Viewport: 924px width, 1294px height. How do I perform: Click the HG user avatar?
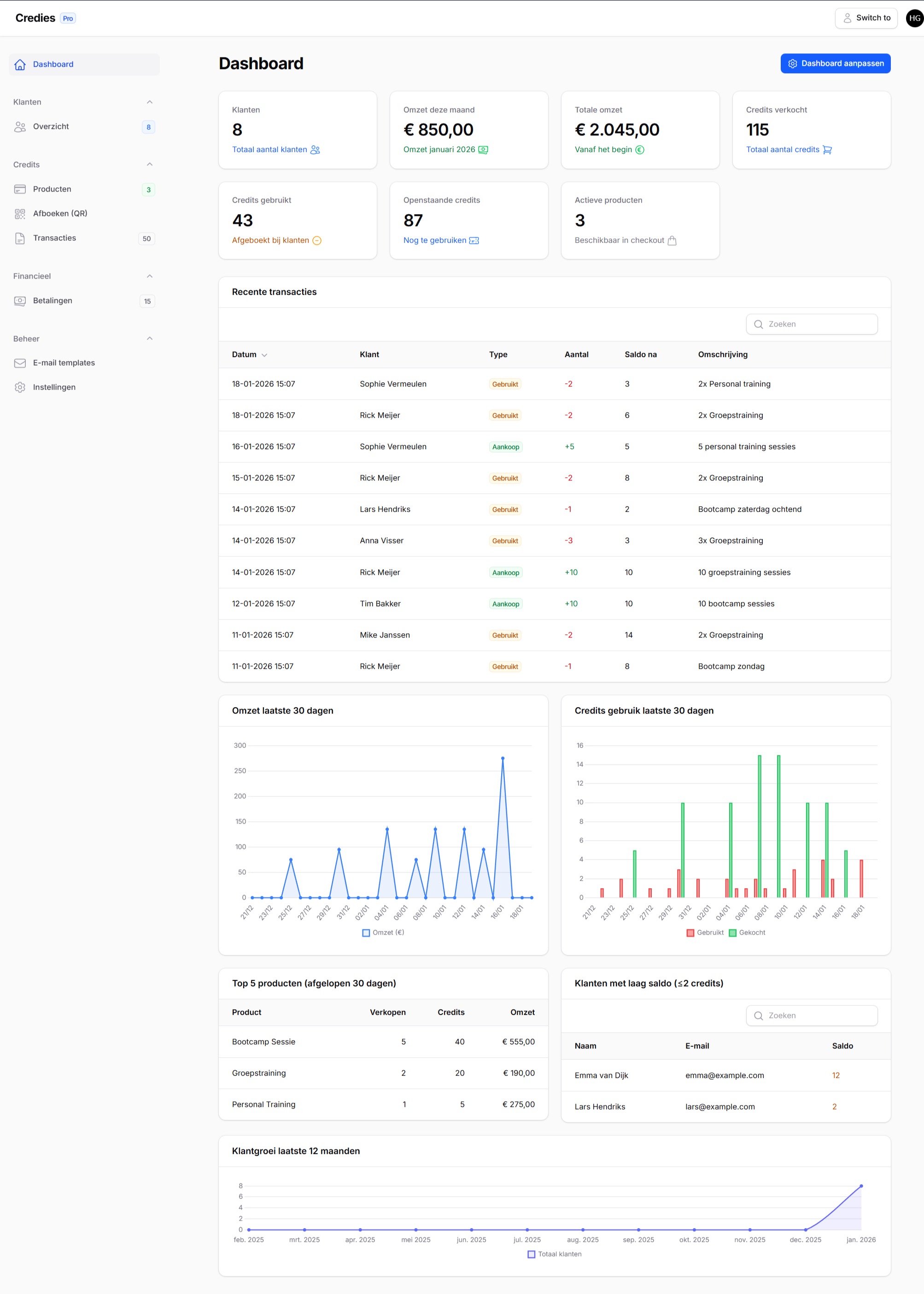(914, 18)
